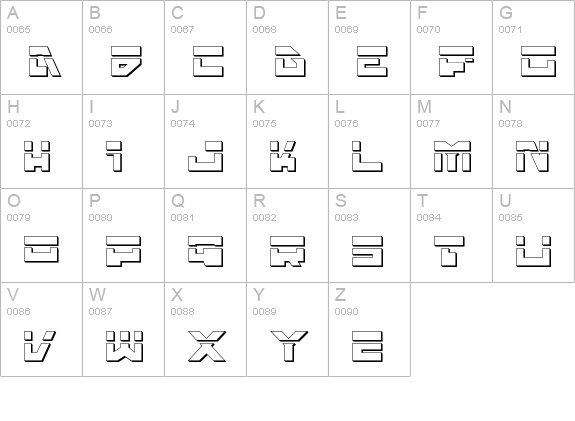Click the glyph preview of letter B
The height and width of the screenshot is (421, 575).
coord(126,62)
